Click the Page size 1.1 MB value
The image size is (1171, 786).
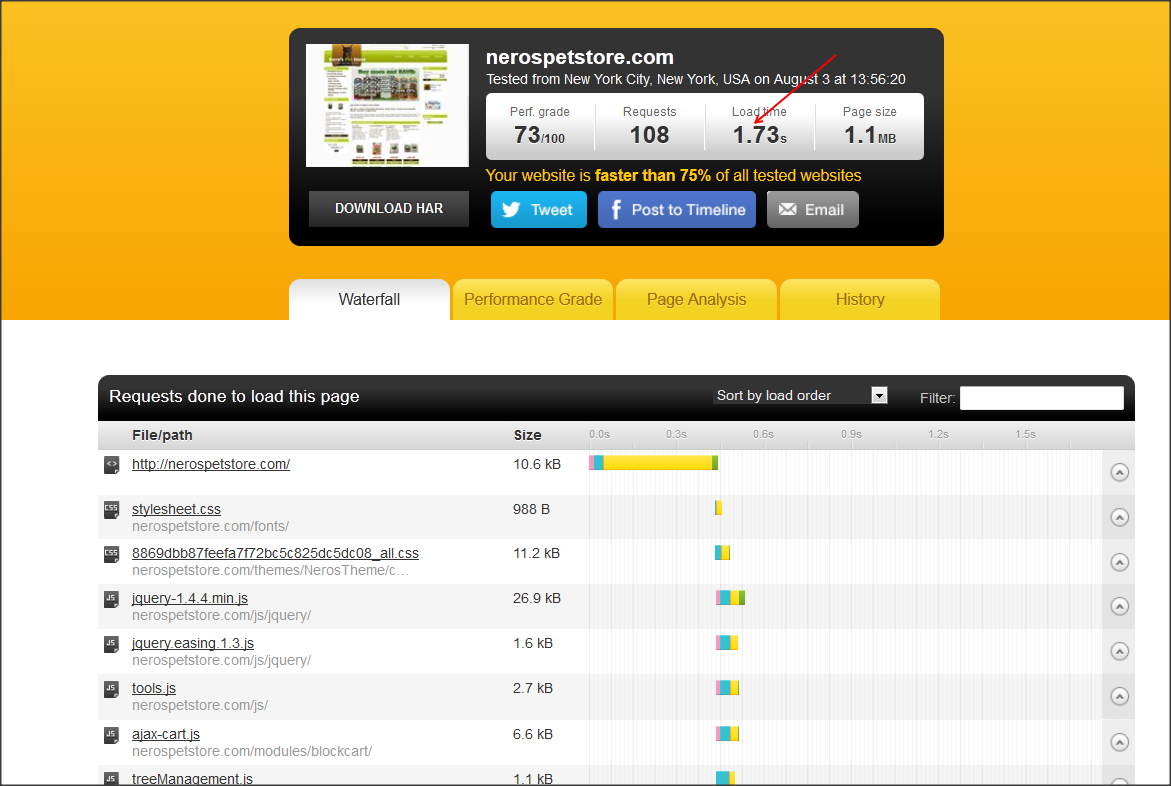click(x=869, y=135)
